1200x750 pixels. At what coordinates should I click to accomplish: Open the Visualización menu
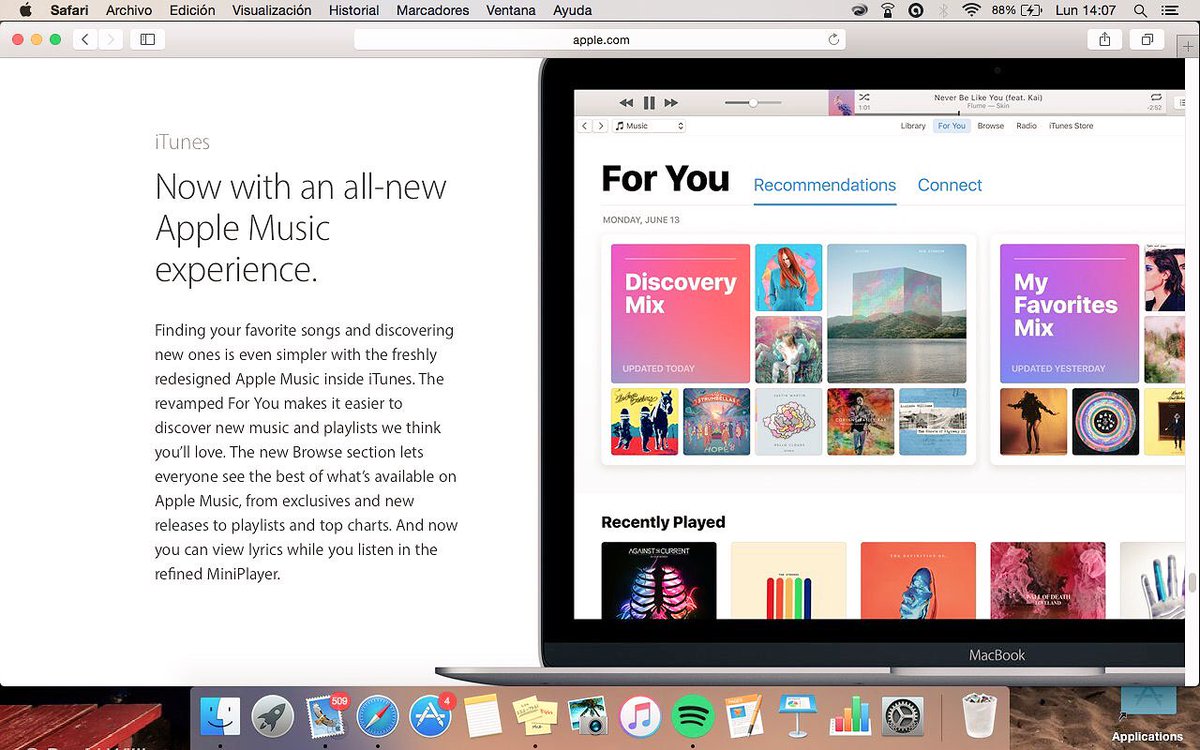[x=272, y=10]
